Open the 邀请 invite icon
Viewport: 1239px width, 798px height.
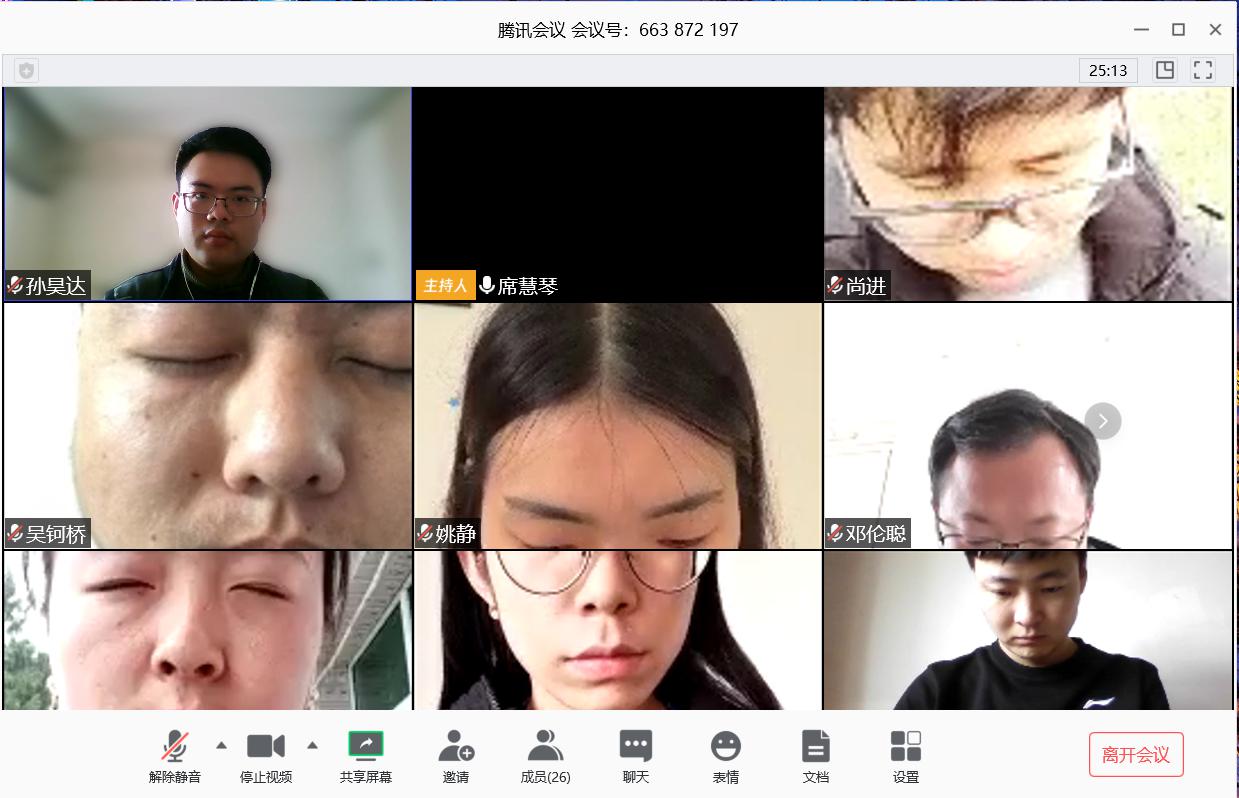tap(456, 756)
